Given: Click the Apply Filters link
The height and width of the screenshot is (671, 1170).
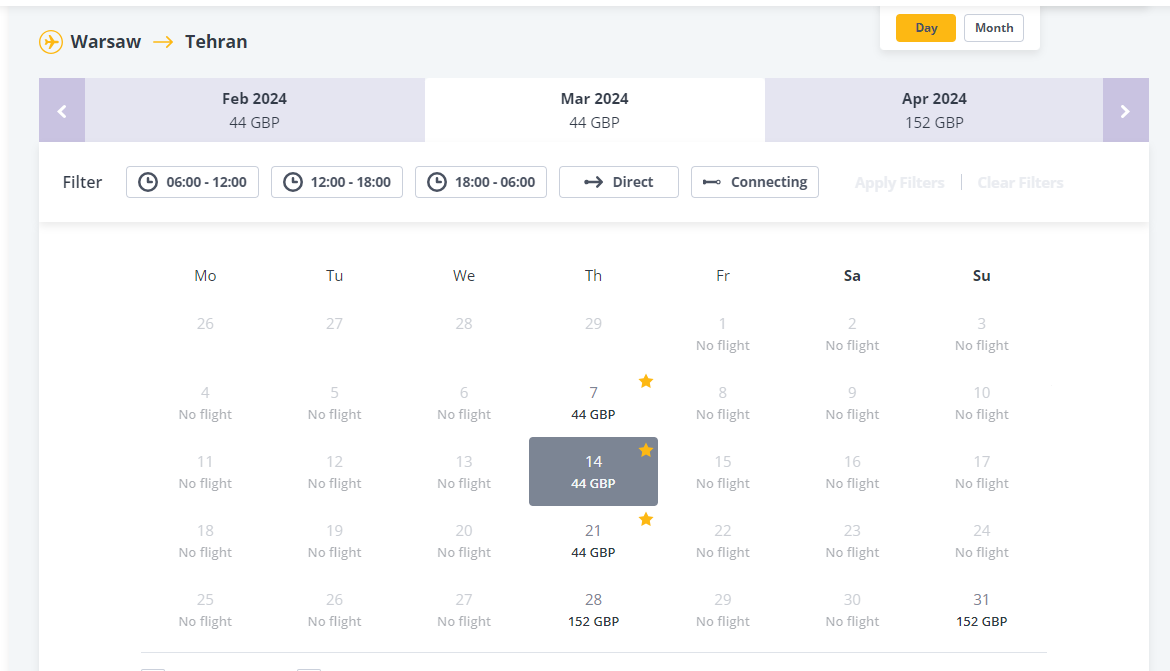Looking at the screenshot, I should 900,183.
